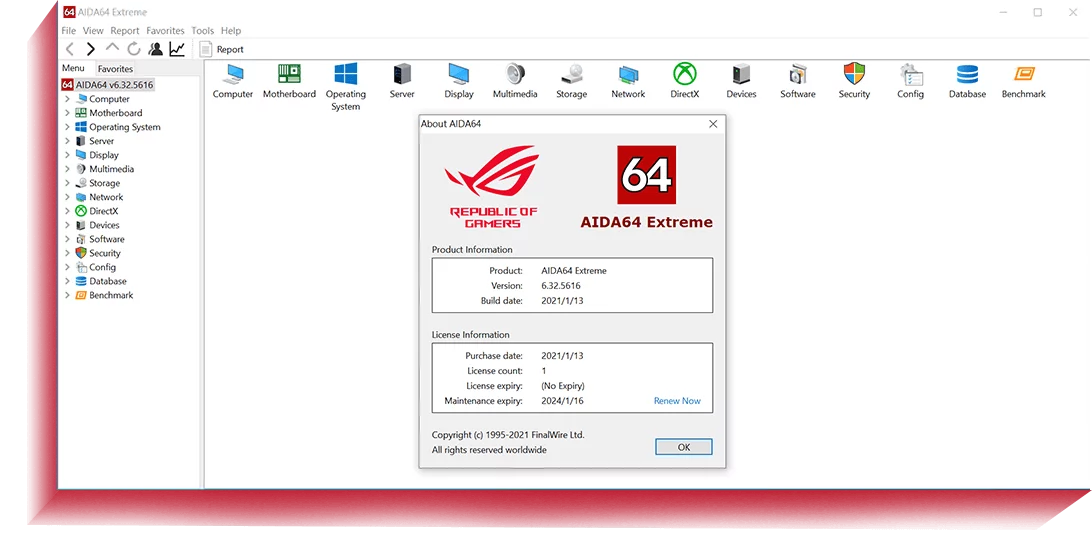Screen dimensions: 1092x540
Task: Click the AIDA64 Extreme product value text
Action: (x=574, y=270)
